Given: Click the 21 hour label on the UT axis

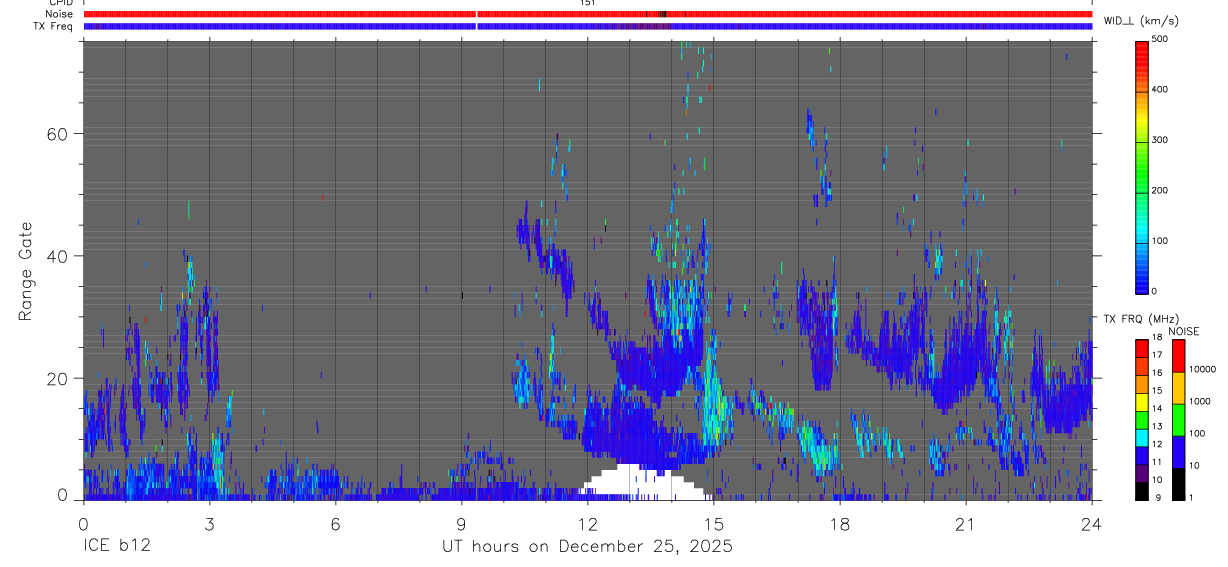Looking at the screenshot, I should tap(965, 523).
